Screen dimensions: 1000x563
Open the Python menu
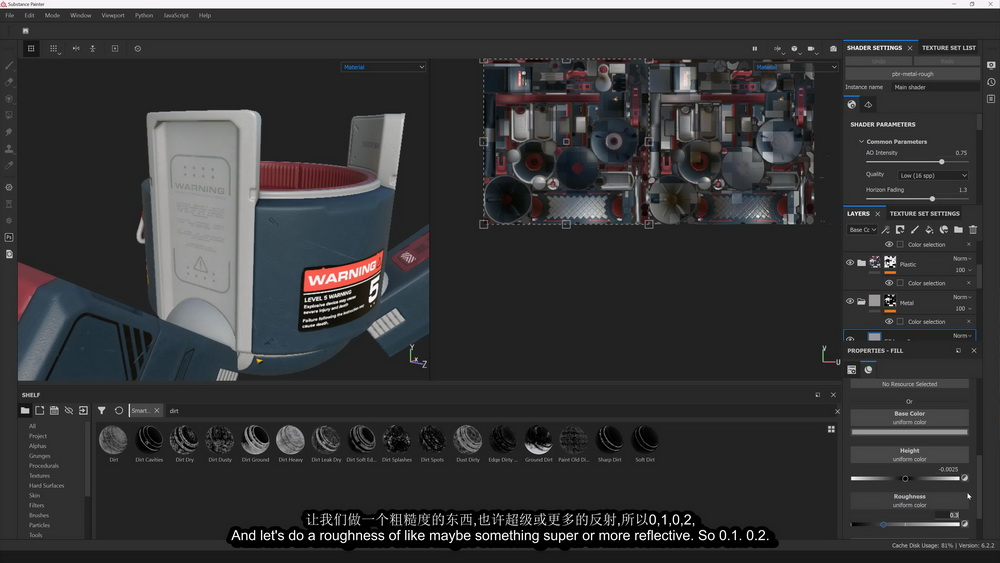(x=143, y=15)
